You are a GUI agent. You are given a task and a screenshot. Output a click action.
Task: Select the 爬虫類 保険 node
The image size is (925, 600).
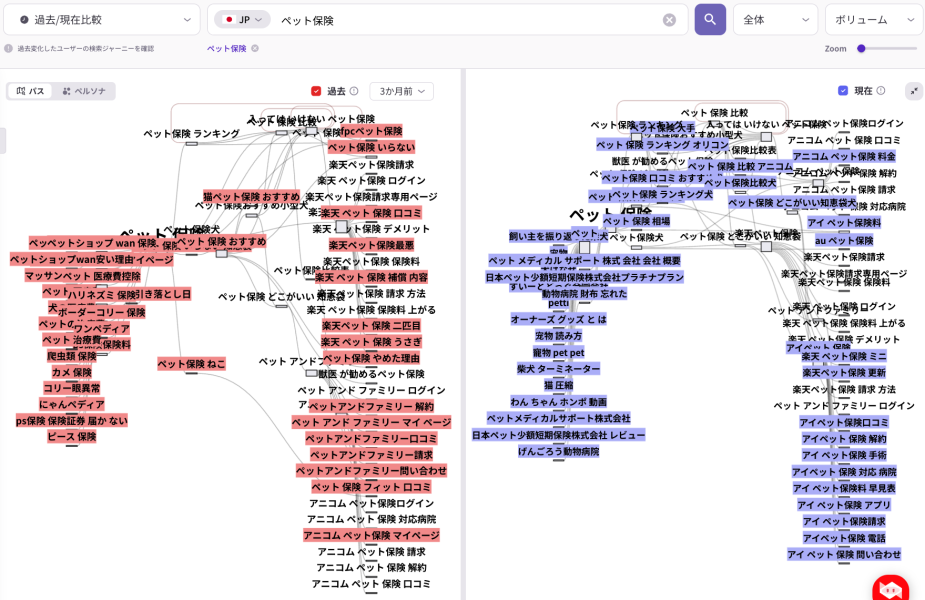71,356
